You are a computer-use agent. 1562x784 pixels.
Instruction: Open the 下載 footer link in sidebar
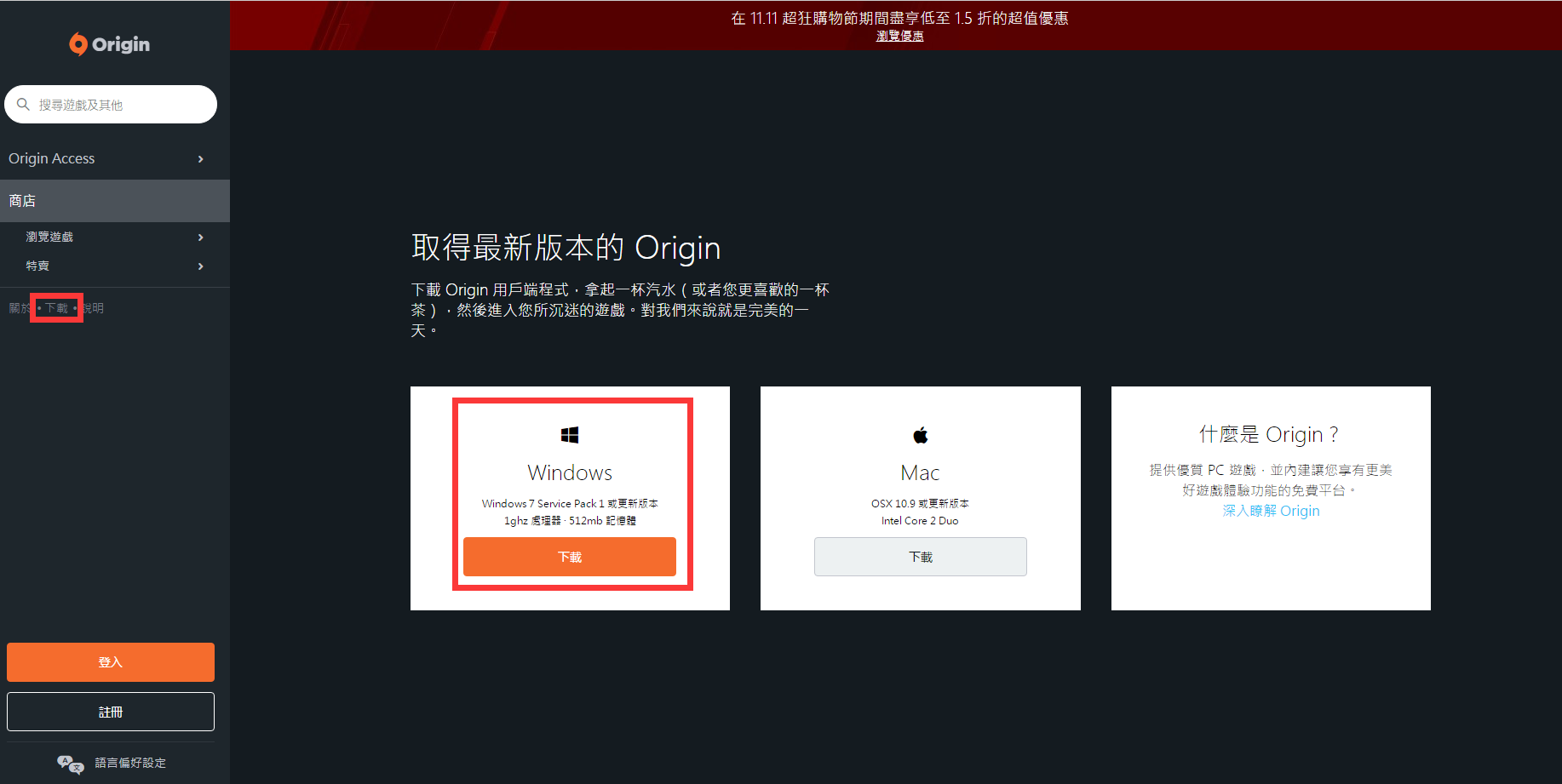tap(56, 308)
